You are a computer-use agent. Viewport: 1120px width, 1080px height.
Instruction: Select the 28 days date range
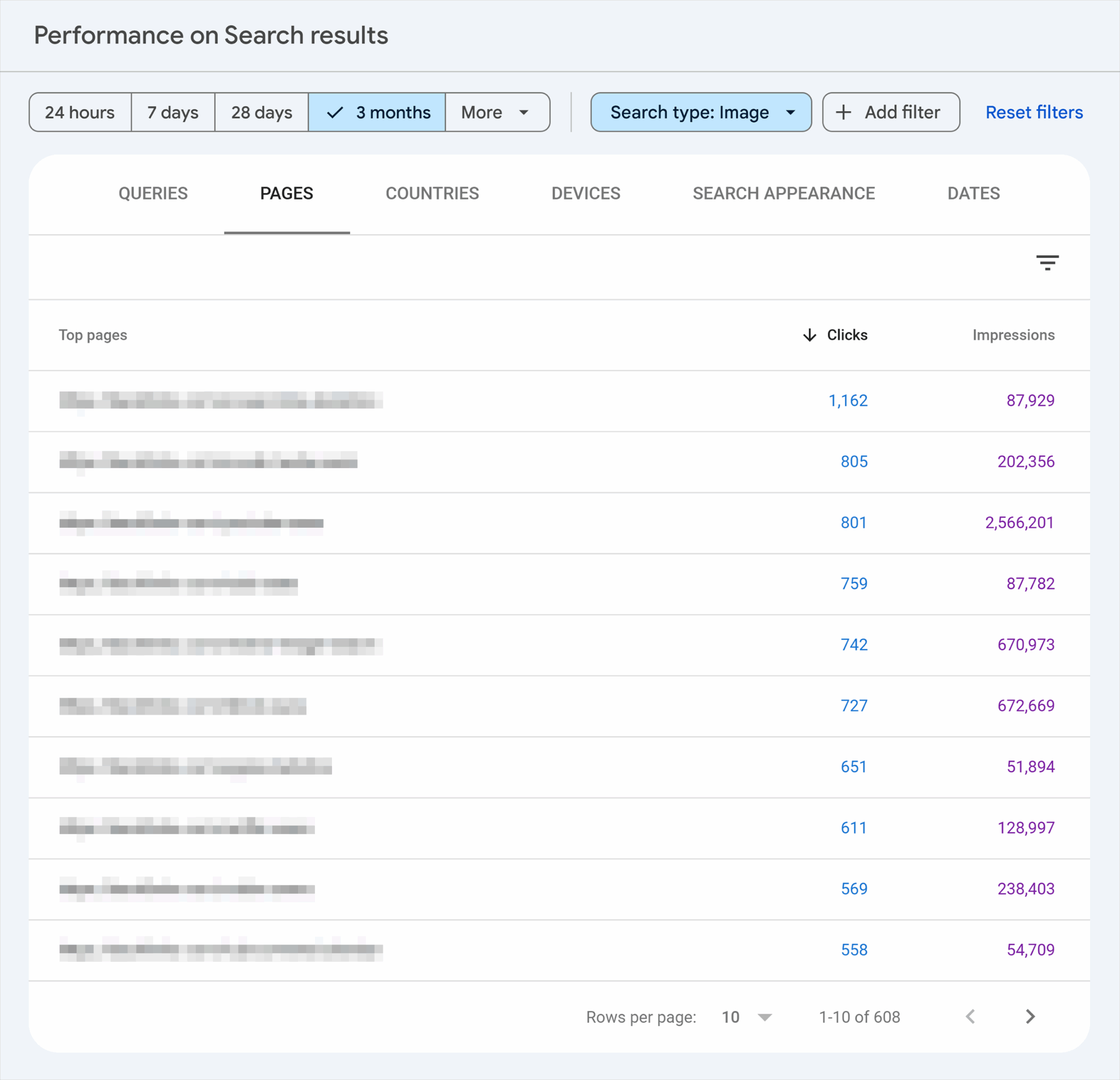262,113
